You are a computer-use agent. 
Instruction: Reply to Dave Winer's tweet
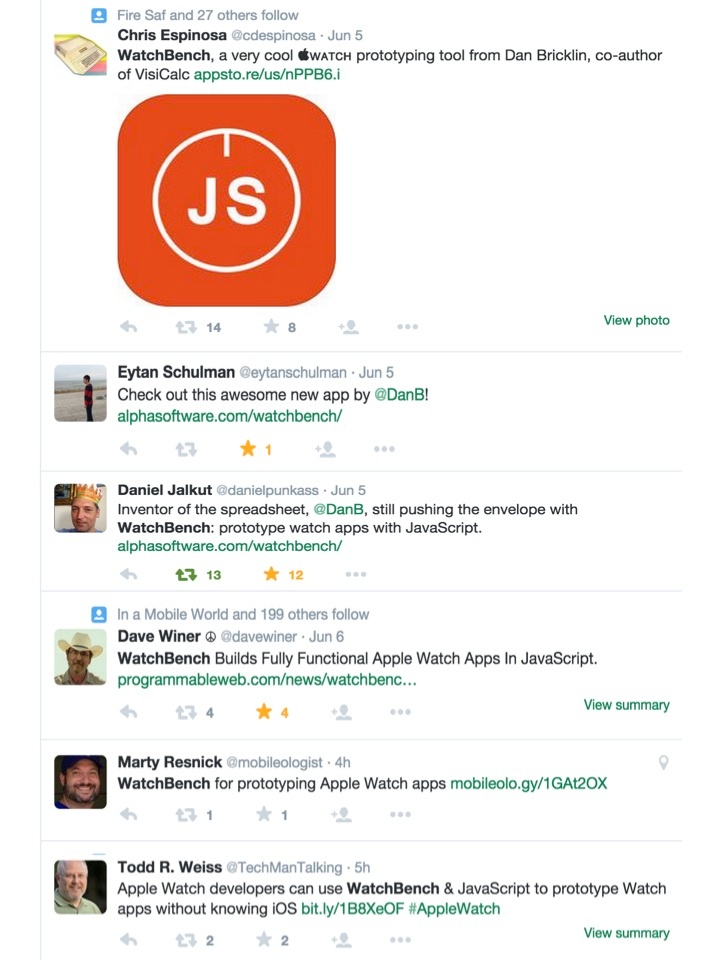(129, 711)
